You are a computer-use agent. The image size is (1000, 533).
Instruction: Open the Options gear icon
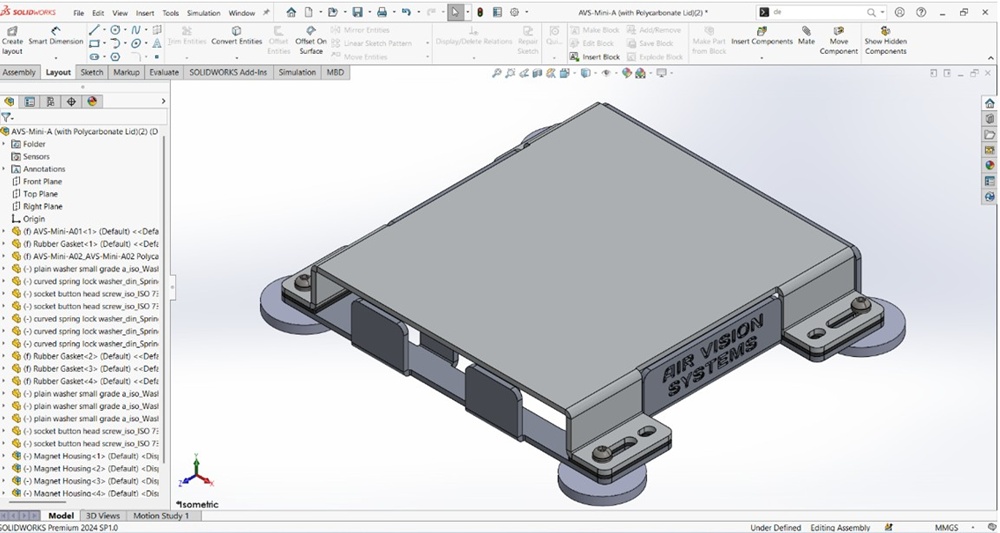coord(514,12)
